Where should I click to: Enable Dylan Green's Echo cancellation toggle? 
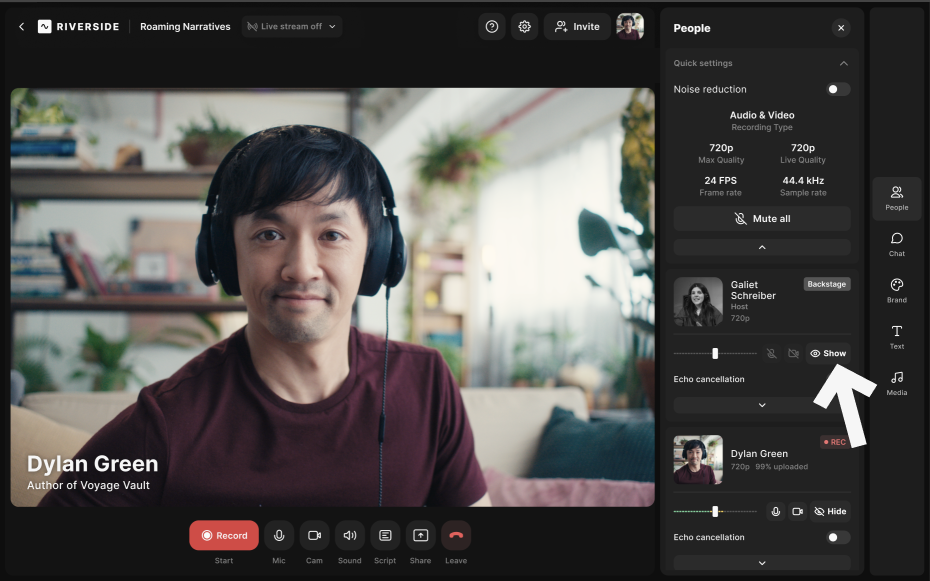(838, 537)
